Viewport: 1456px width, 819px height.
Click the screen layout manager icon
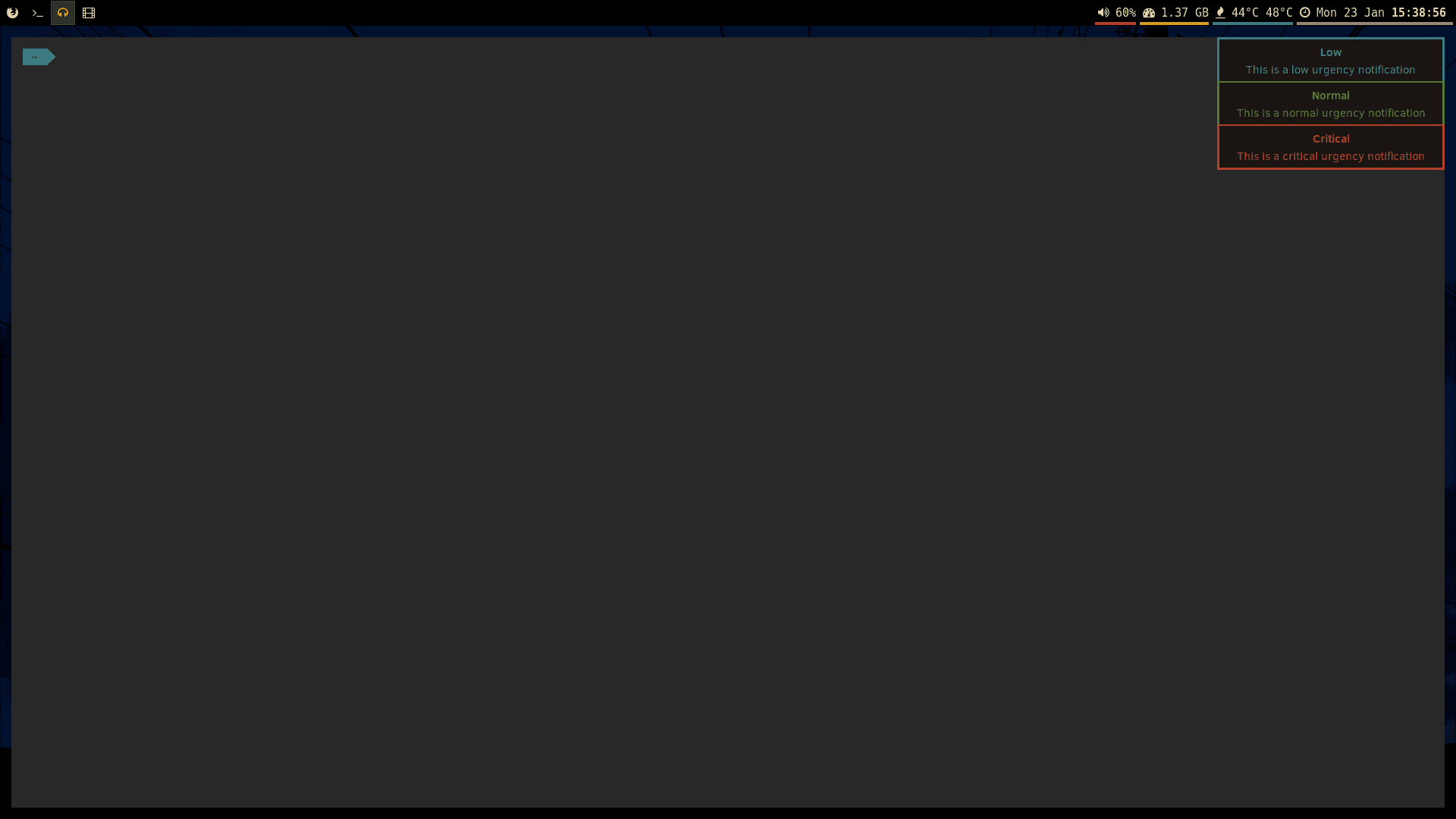88,12
